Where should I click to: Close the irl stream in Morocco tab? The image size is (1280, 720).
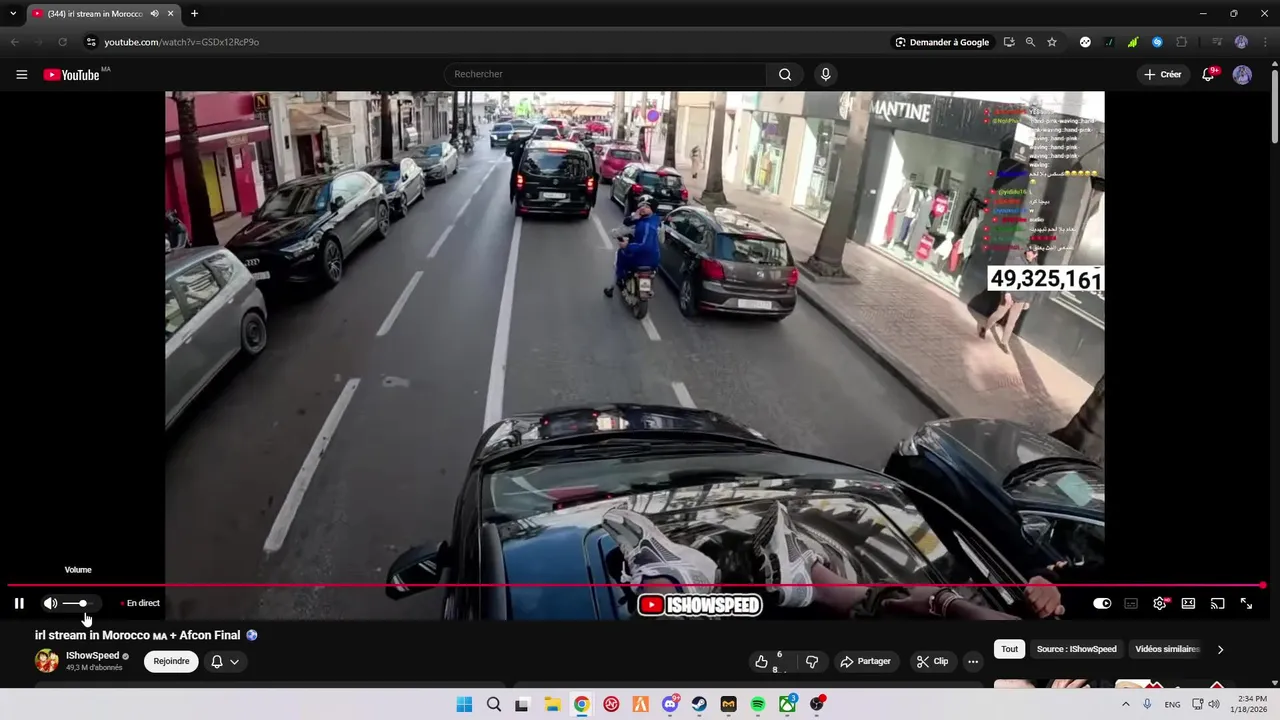click(171, 13)
